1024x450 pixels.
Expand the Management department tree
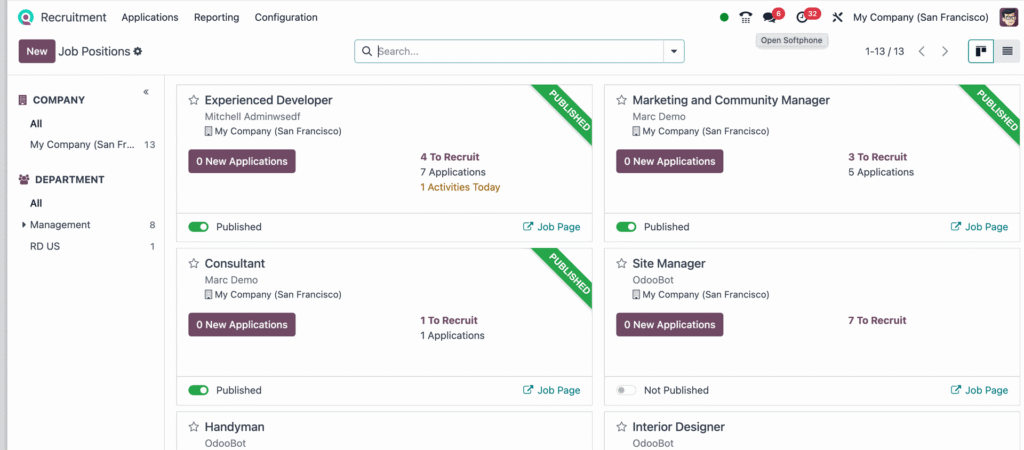click(24, 225)
